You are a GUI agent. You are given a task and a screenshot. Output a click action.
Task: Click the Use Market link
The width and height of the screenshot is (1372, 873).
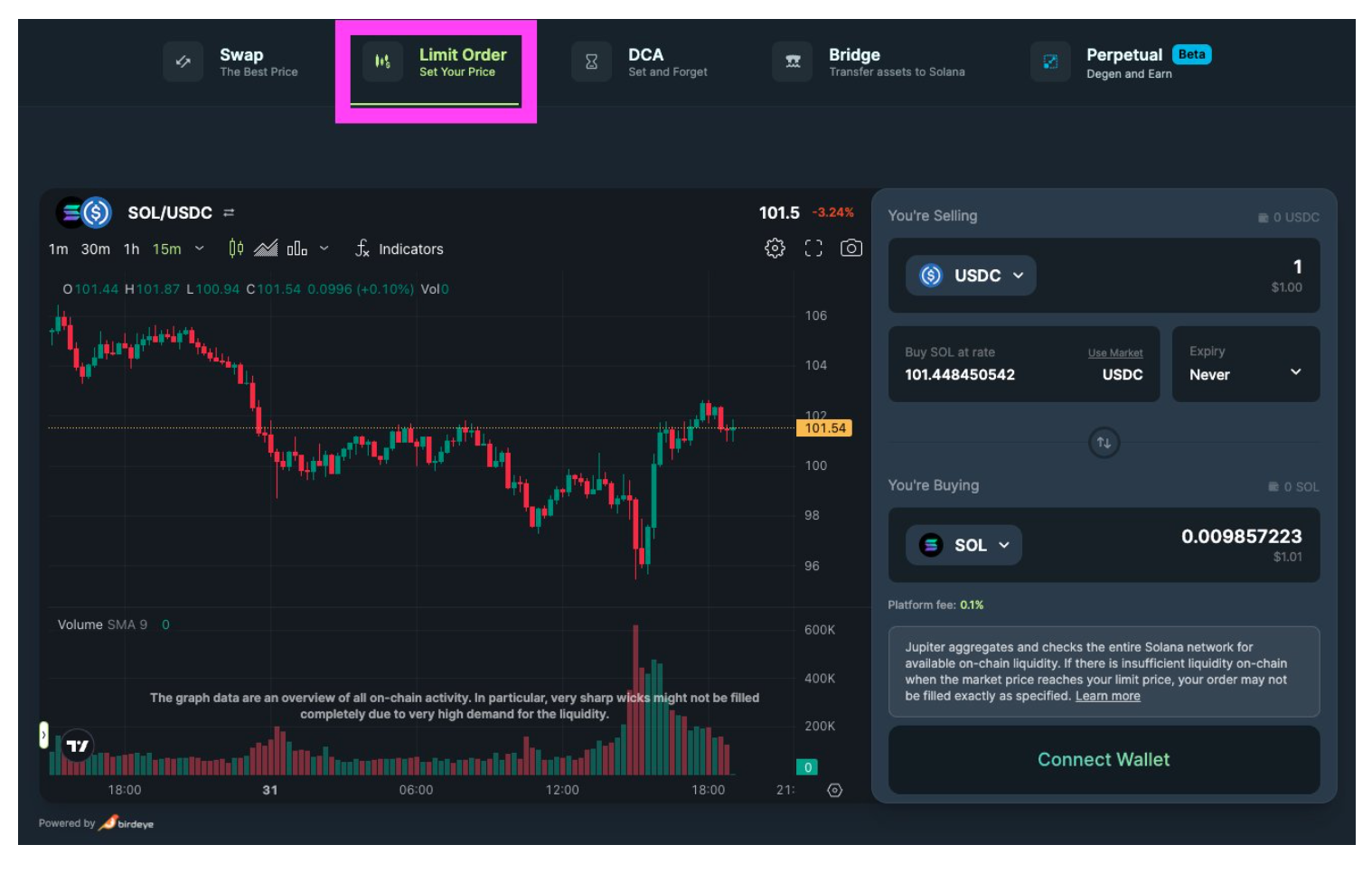(x=1115, y=353)
